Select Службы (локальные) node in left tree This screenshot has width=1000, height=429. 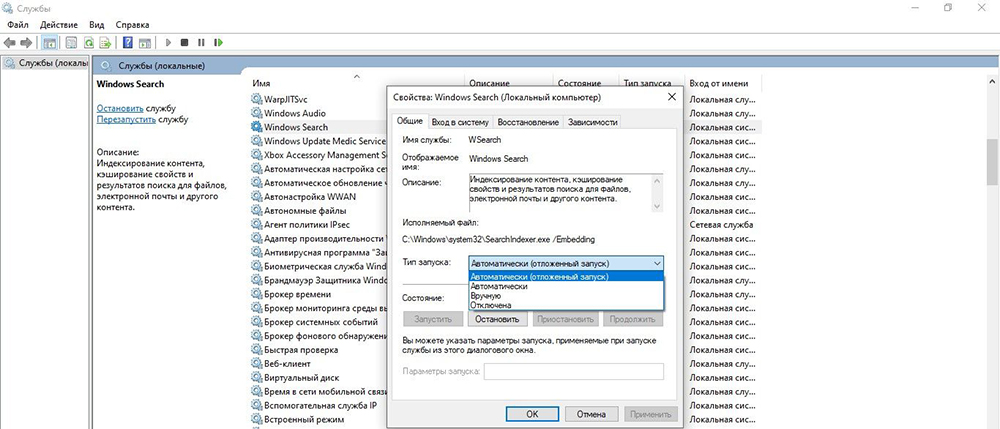click(x=45, y=63)
